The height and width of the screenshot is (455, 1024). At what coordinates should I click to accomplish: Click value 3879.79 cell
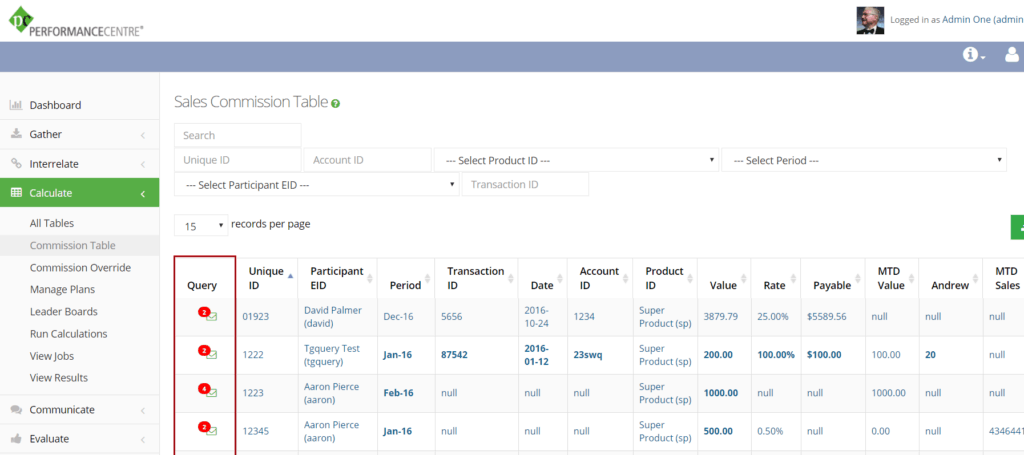pyautogui.click(x=720, y=317)
